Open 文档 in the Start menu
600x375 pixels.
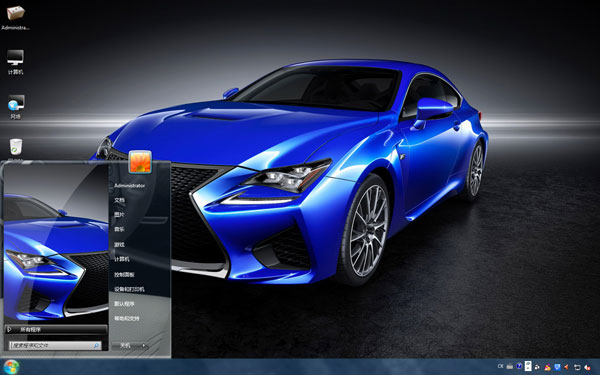click(119, 200)
